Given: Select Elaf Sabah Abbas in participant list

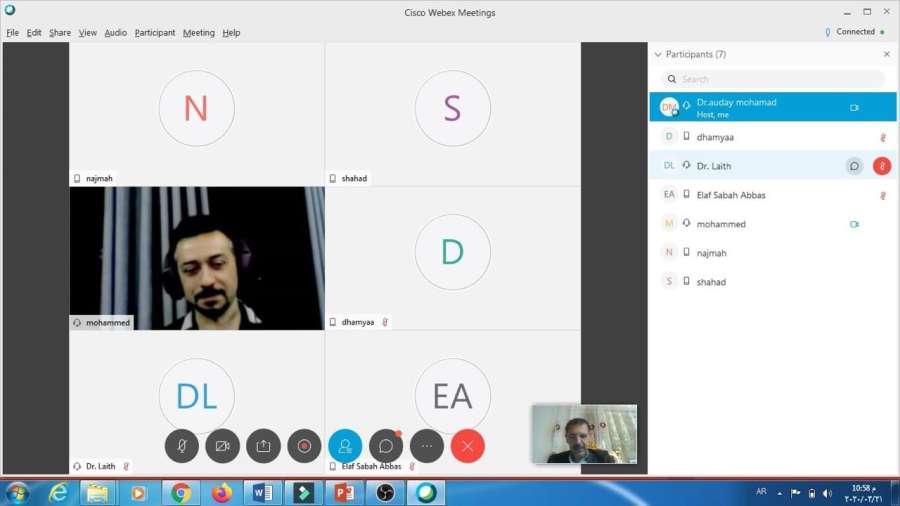Looking at the screenshot, I should pos(731,195).
